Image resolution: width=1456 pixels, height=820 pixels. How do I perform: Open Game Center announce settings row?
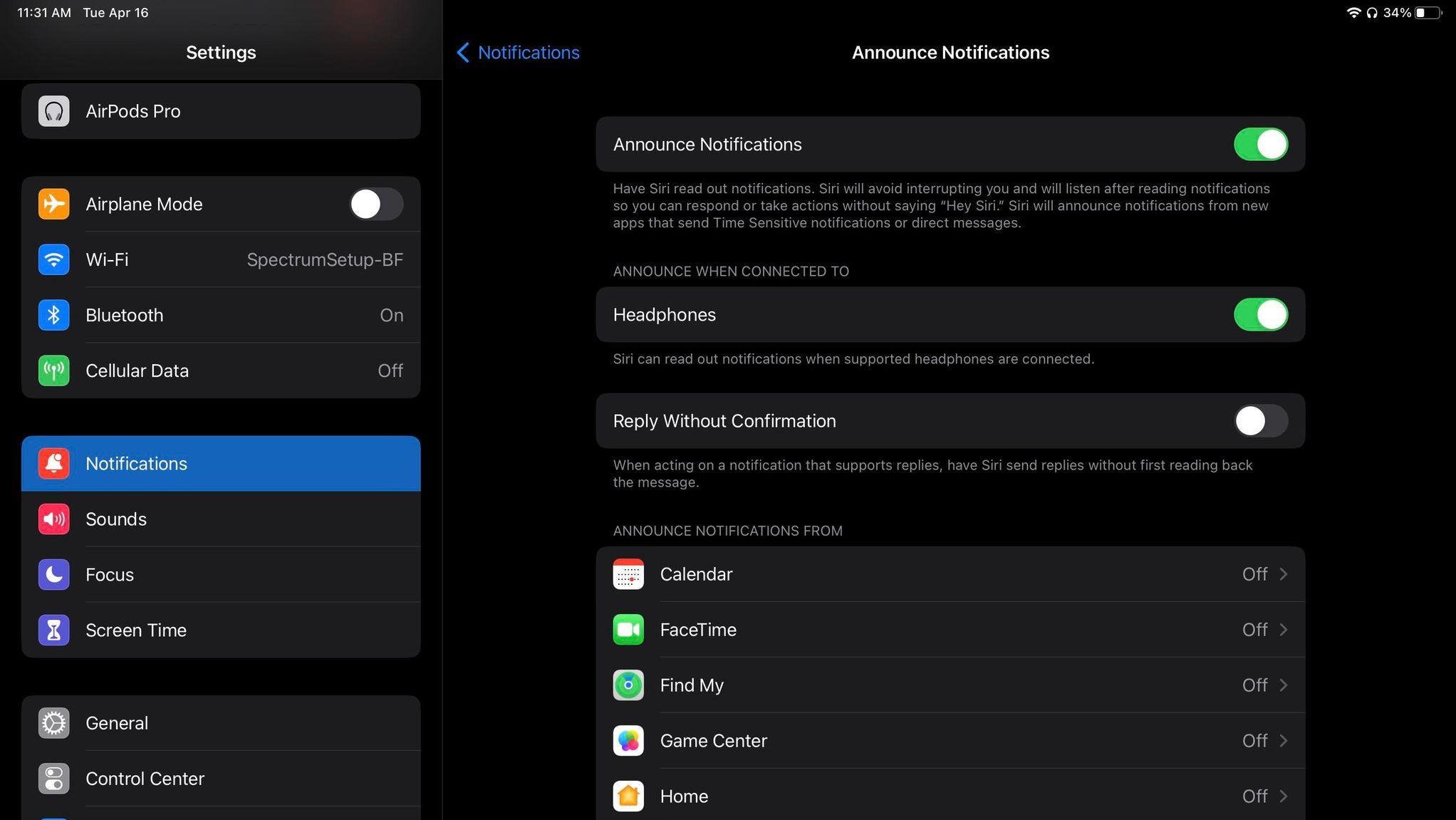[x=950, y=740]
